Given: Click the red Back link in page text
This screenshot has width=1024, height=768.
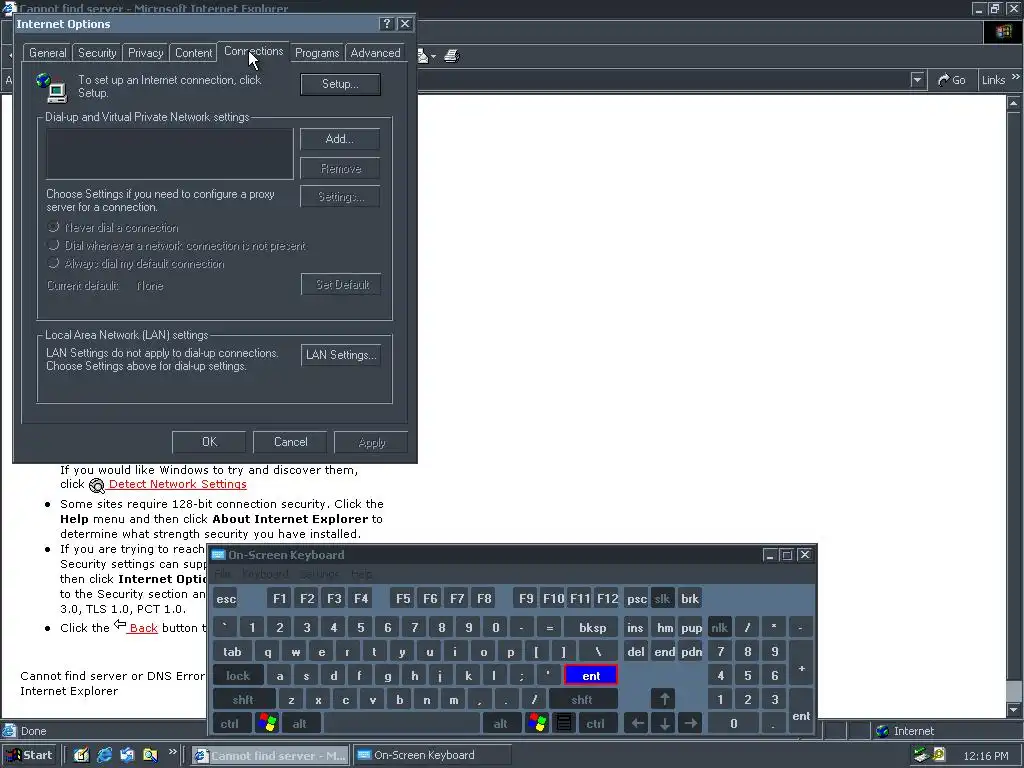Looking at the screenshot, I should 143,628.
